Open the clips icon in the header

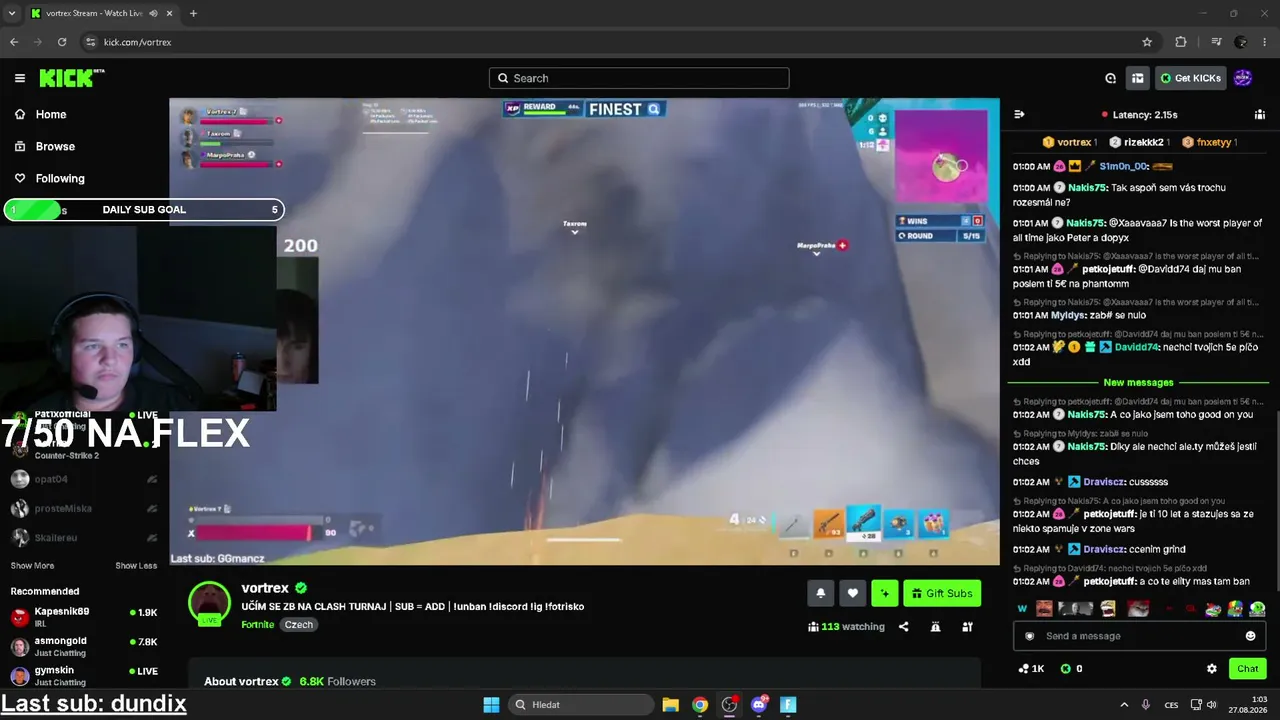pyautogui.click(x=1110, y=78)
